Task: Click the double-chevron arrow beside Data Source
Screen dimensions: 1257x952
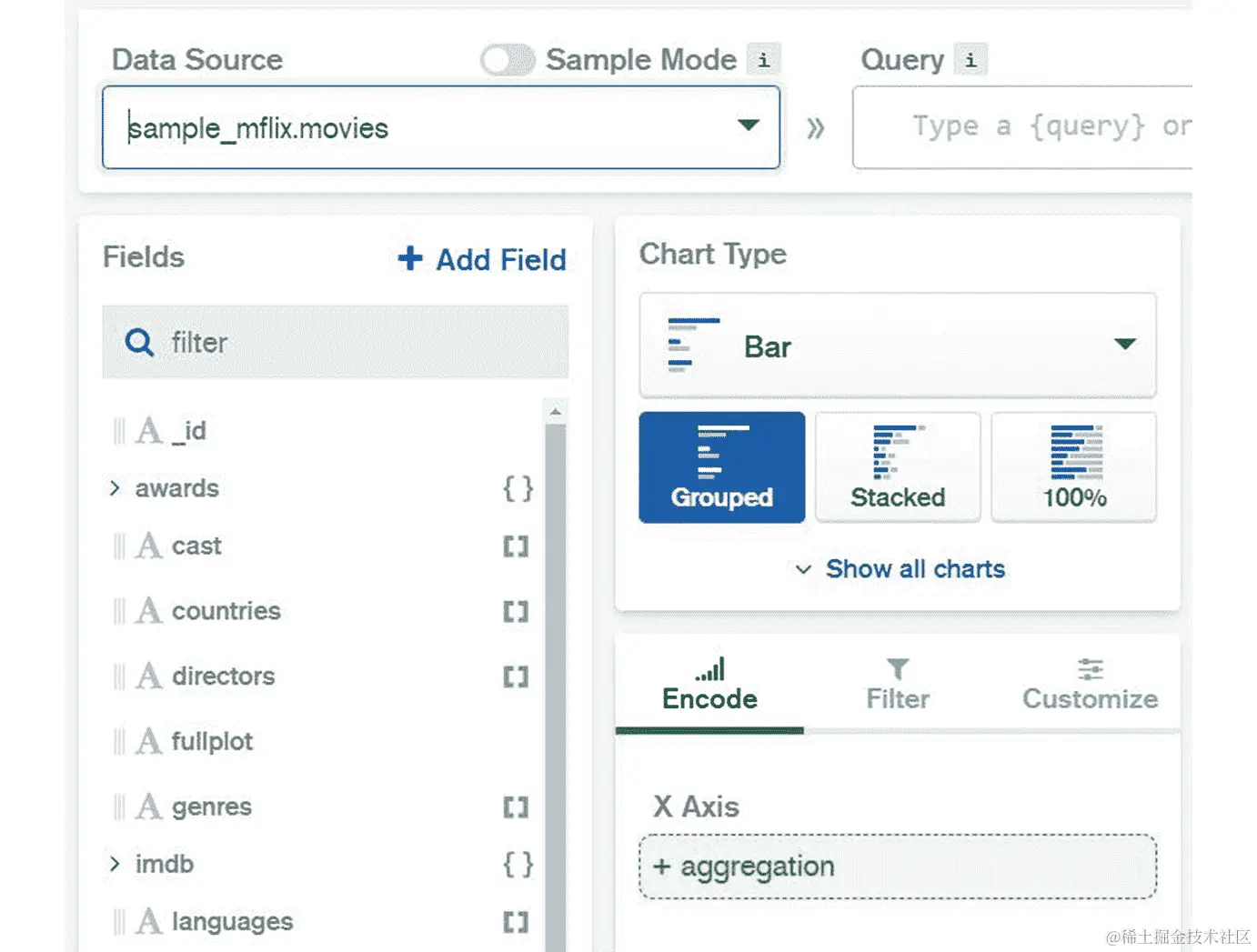Action: pos(815,127)
